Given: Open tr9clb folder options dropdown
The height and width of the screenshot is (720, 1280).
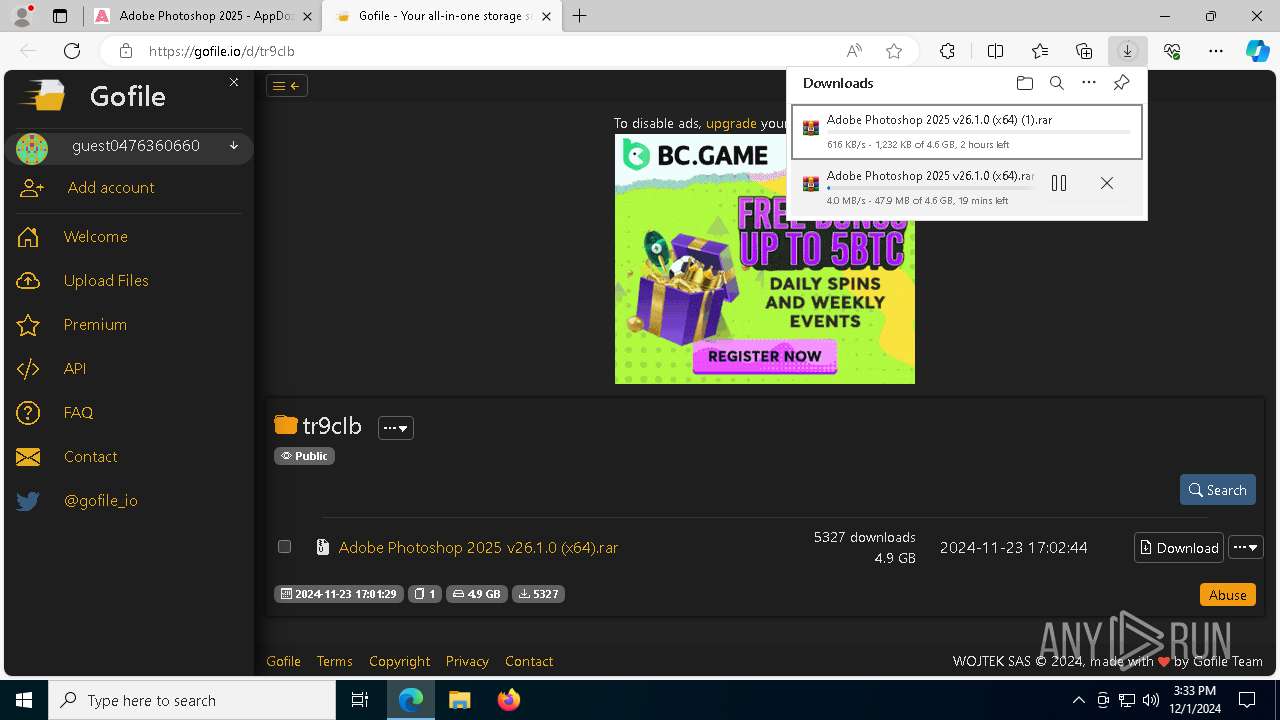Looking at the screenshot, I should (x=396, y=428).
